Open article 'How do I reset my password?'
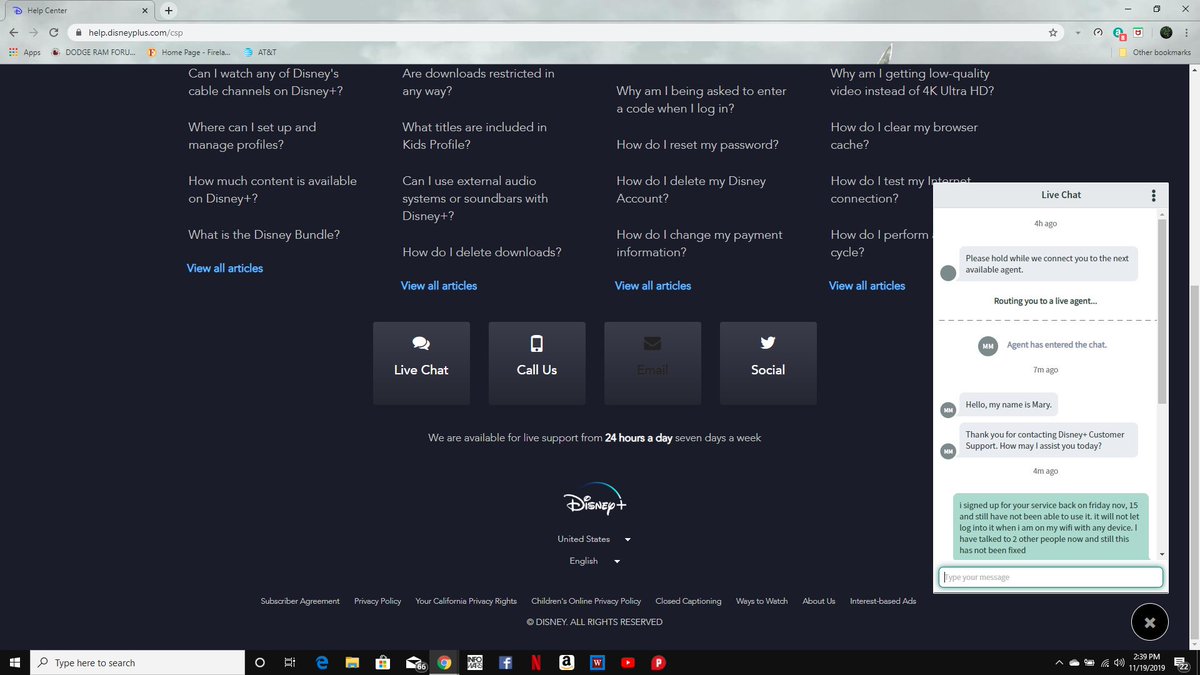The width and height of the screenshot is (1200, 675). coord(697,145)
